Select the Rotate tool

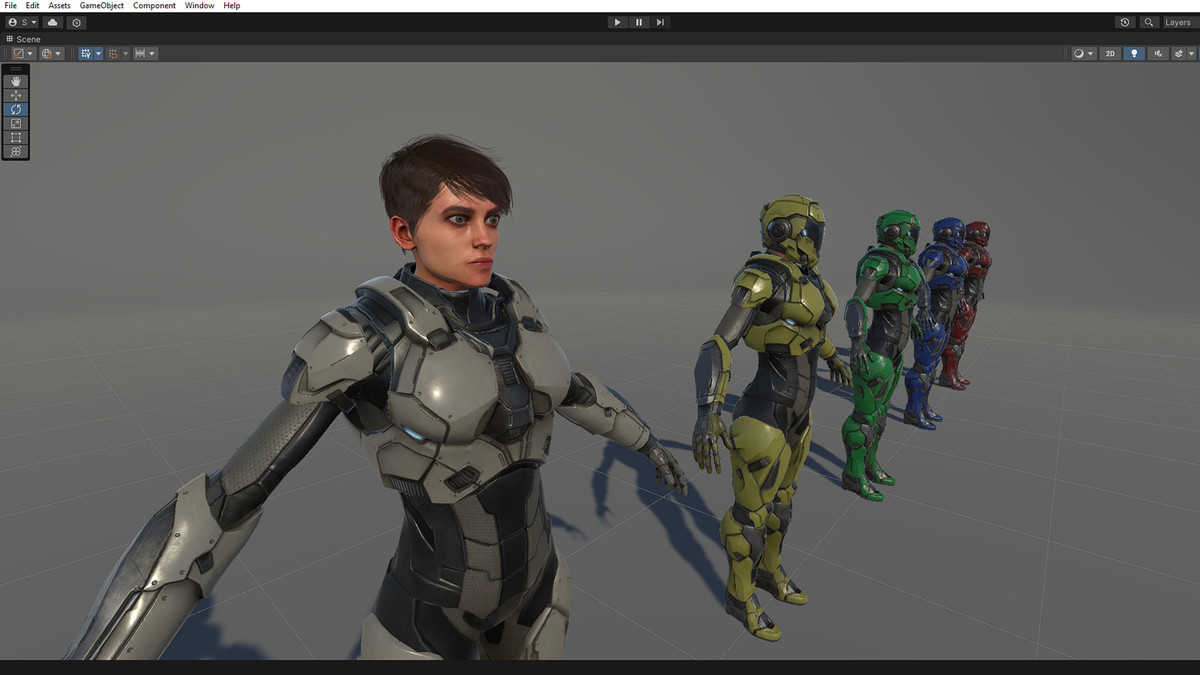pos(16,109)
